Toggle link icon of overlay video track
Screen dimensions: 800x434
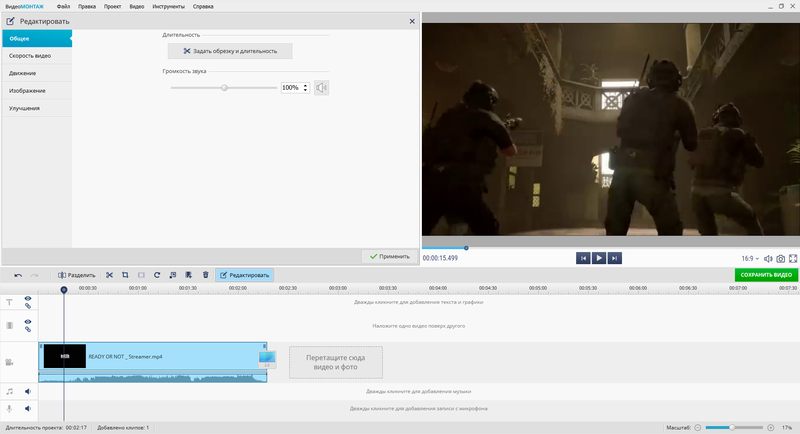pyautogui.click(x=28, y=329)
